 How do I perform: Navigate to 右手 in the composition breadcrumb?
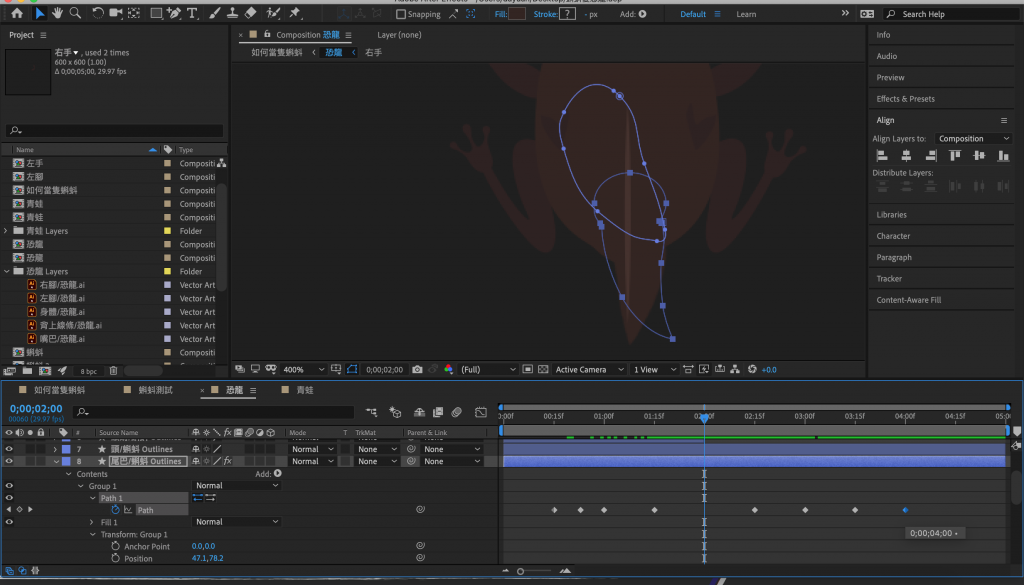tap(374, 52)
